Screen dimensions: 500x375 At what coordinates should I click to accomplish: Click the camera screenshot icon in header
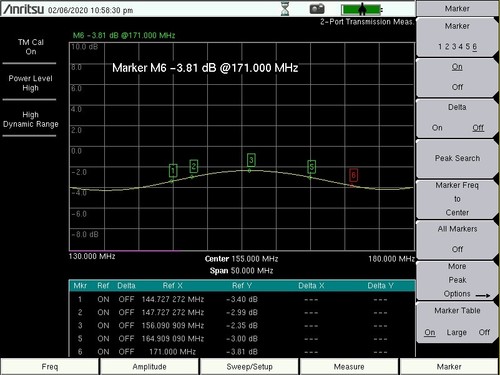click(317, 9)
